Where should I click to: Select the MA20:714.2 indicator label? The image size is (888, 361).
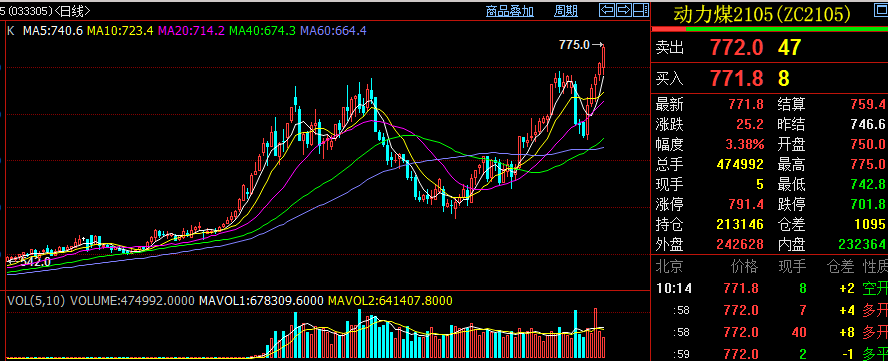point(191,31)
